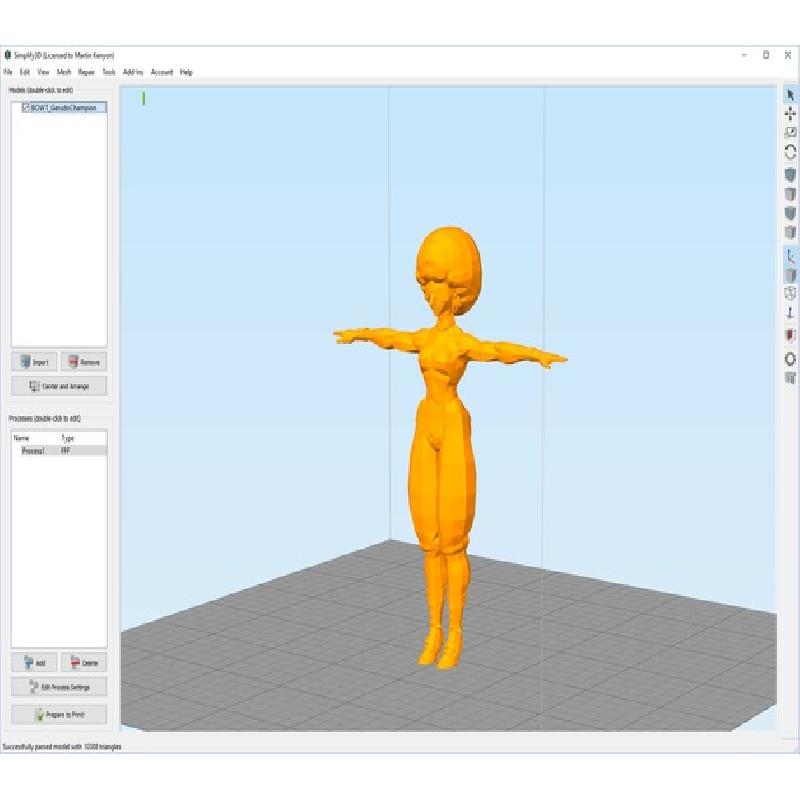Select the BOWT_GaruduChampion model name
This screenshot has width=800, height=800.
click(x=64, y=108)
